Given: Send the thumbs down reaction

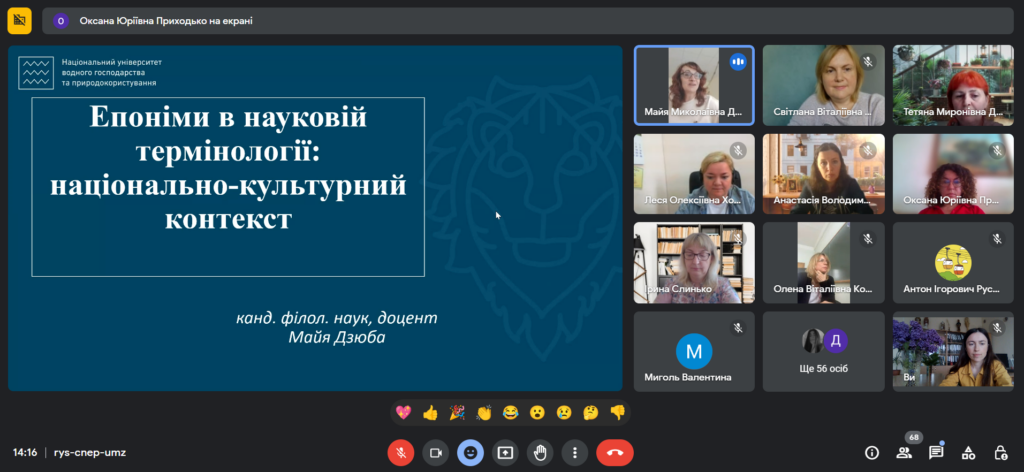Looking at the screenshot, I should (x=617, y=412).
